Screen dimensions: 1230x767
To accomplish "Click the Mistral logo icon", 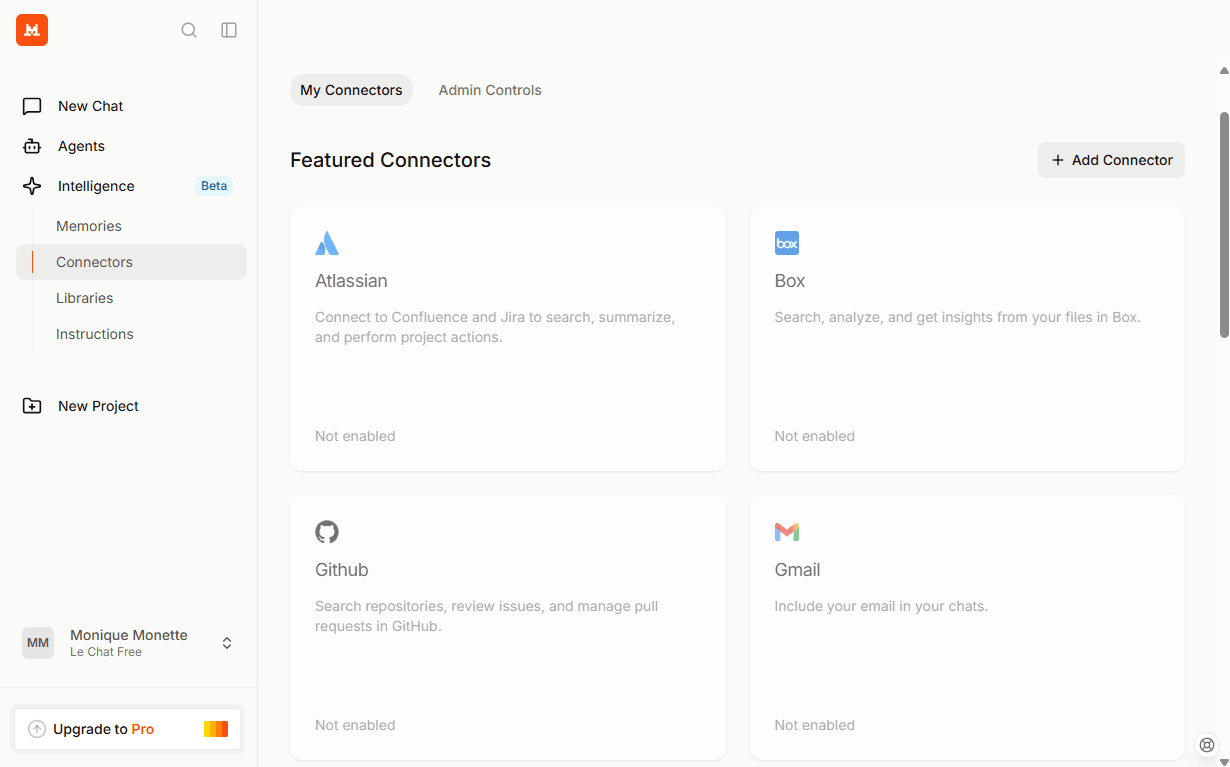I will pos(32,30).
